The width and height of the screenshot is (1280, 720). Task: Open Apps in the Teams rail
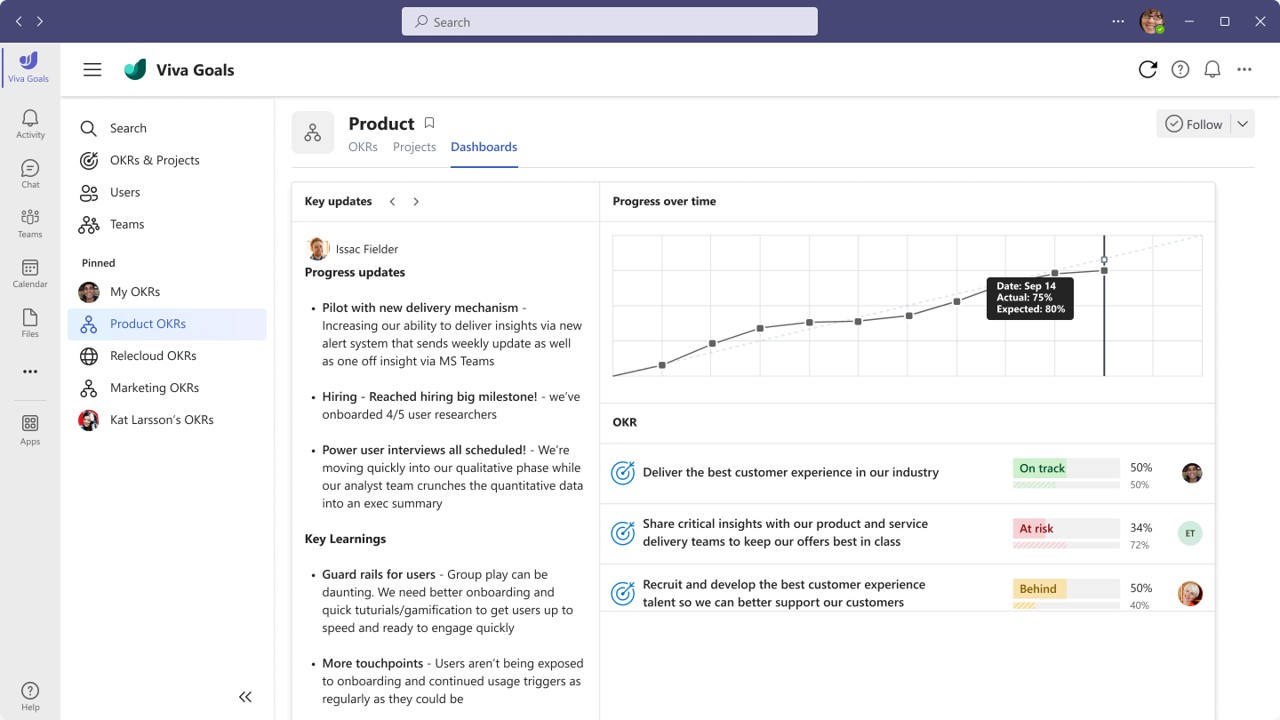(x=30, y=430)
